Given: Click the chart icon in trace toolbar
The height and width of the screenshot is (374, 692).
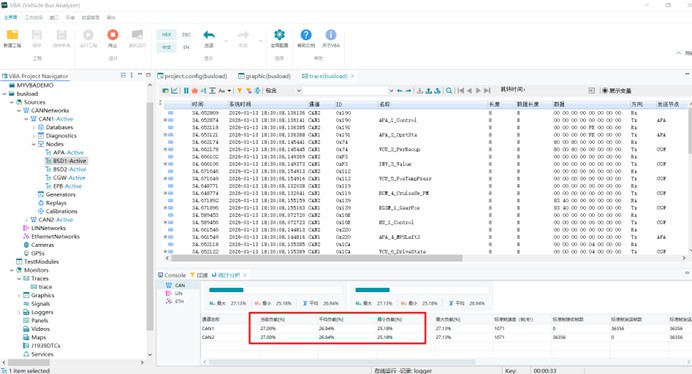Looking at the screenshot, I should (x=174, y=91).
